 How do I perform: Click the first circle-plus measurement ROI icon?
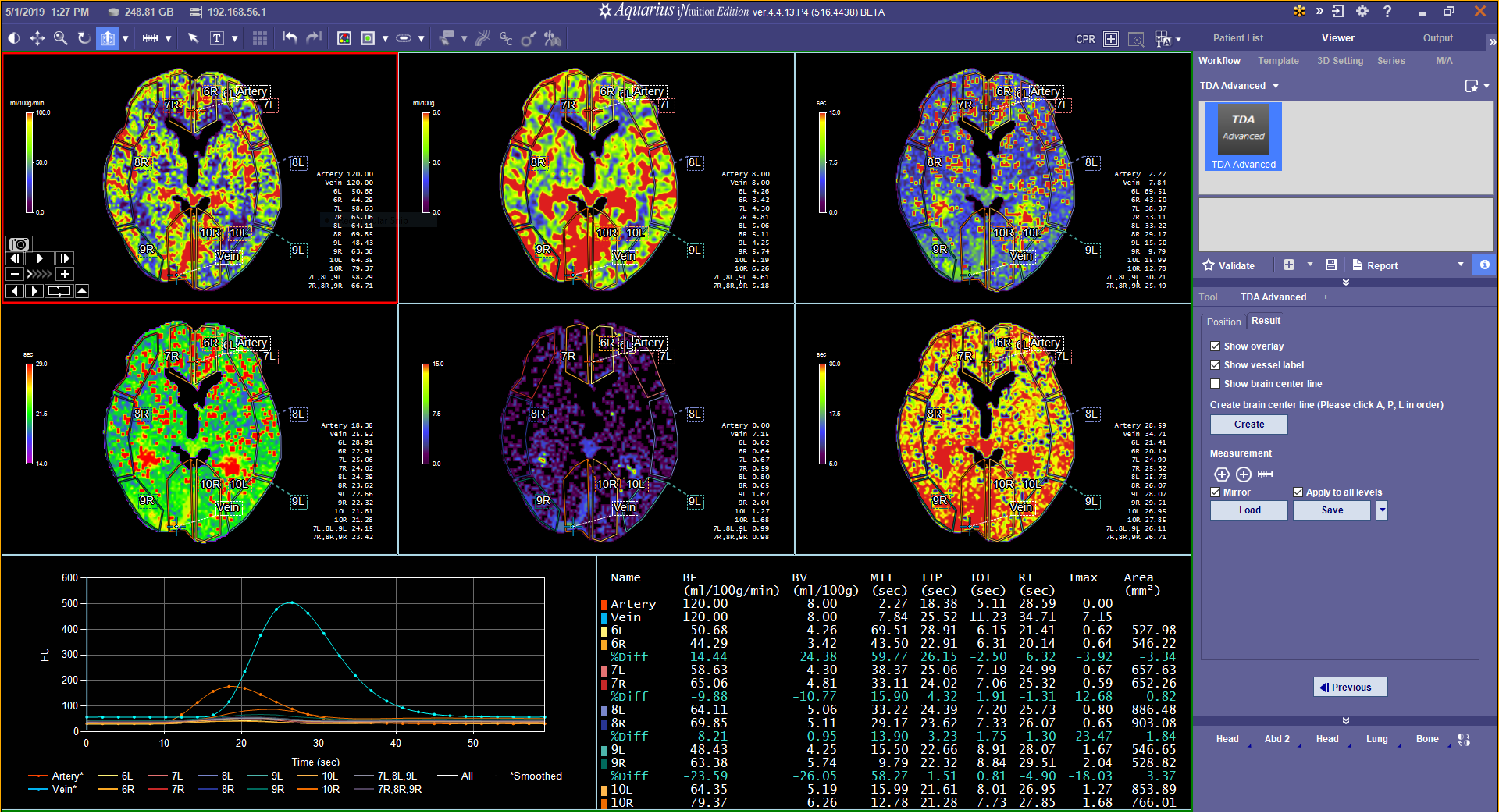1221,474
